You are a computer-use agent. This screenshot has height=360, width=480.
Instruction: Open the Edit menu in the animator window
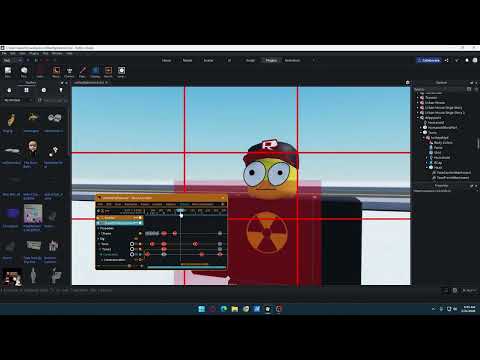click(109, 204)
